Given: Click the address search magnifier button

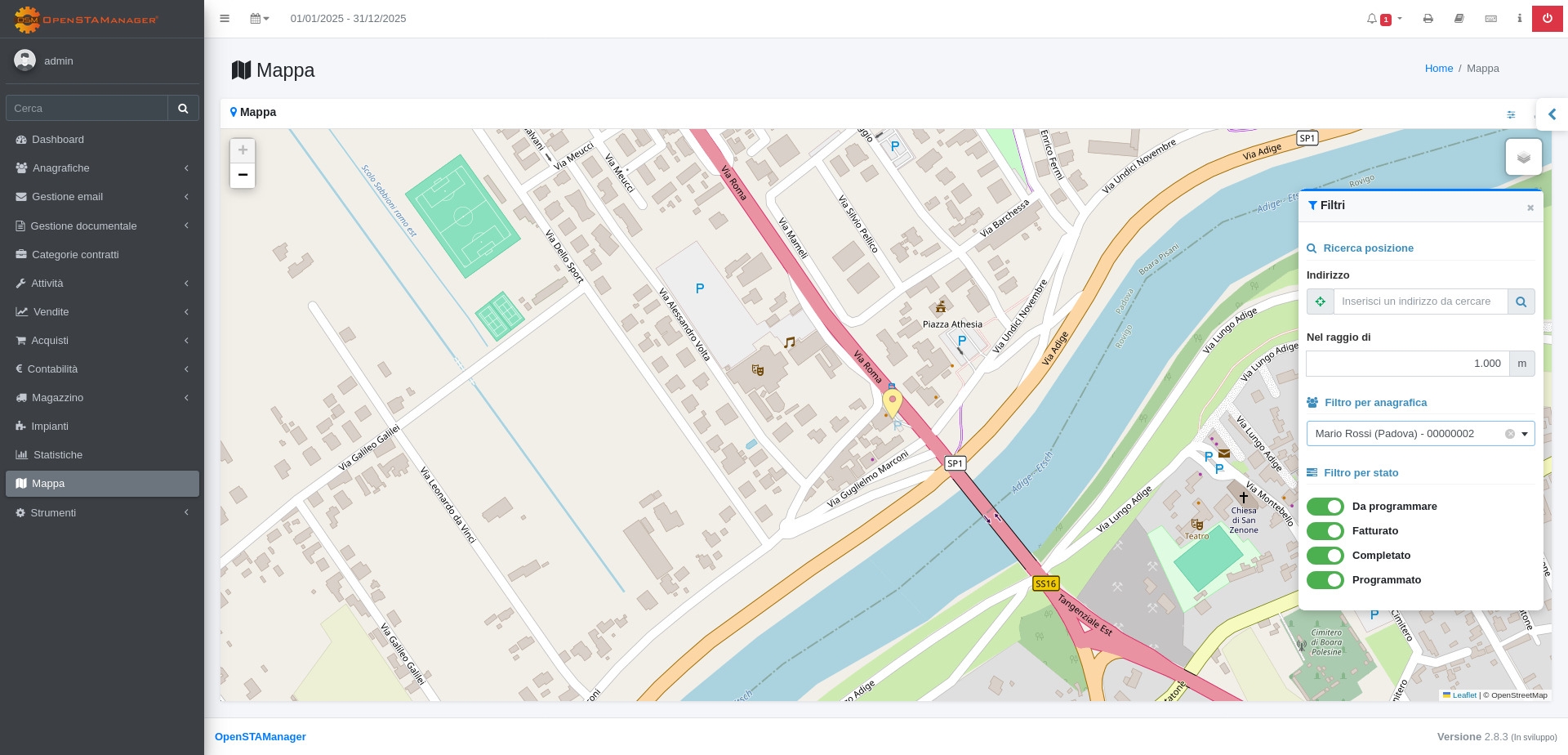Looking at the screenshot, I should [1521, 302].
